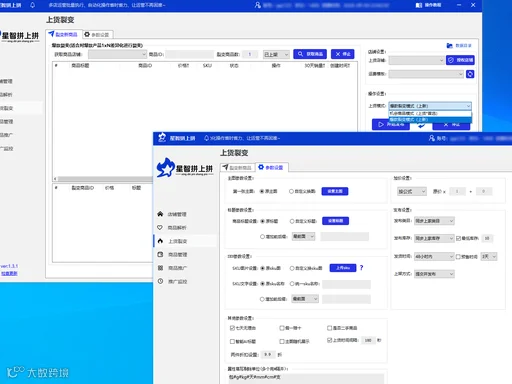The width and height of the screenshot is (512, 384).
Task: Click the blue 设置标题 button
Action: click(x=335, y=221)
